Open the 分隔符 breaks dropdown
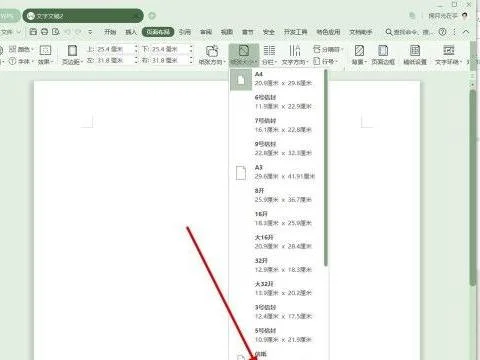 327,49
